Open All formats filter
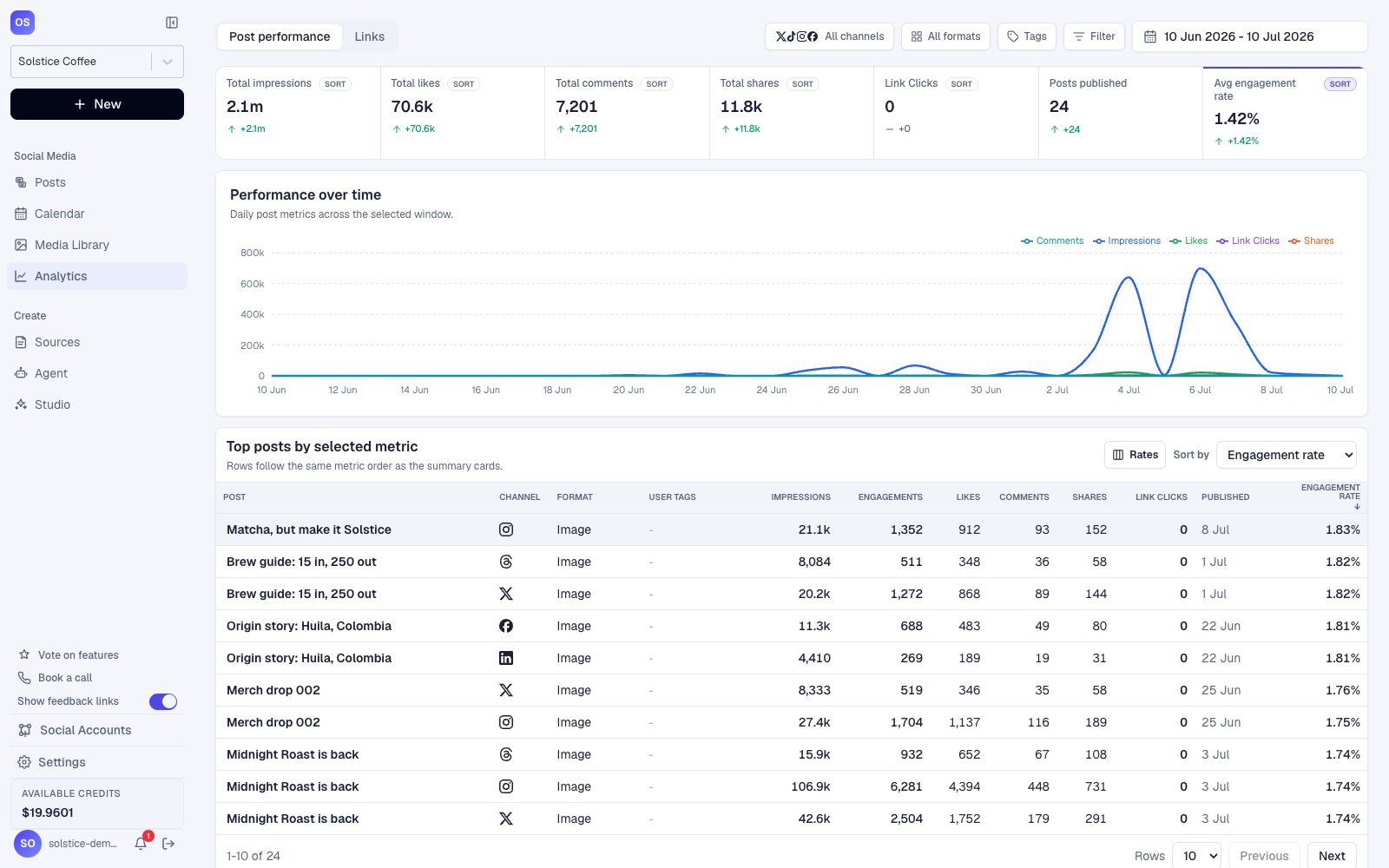This screenshot has width=1389, height=868. tap(945, 36)
